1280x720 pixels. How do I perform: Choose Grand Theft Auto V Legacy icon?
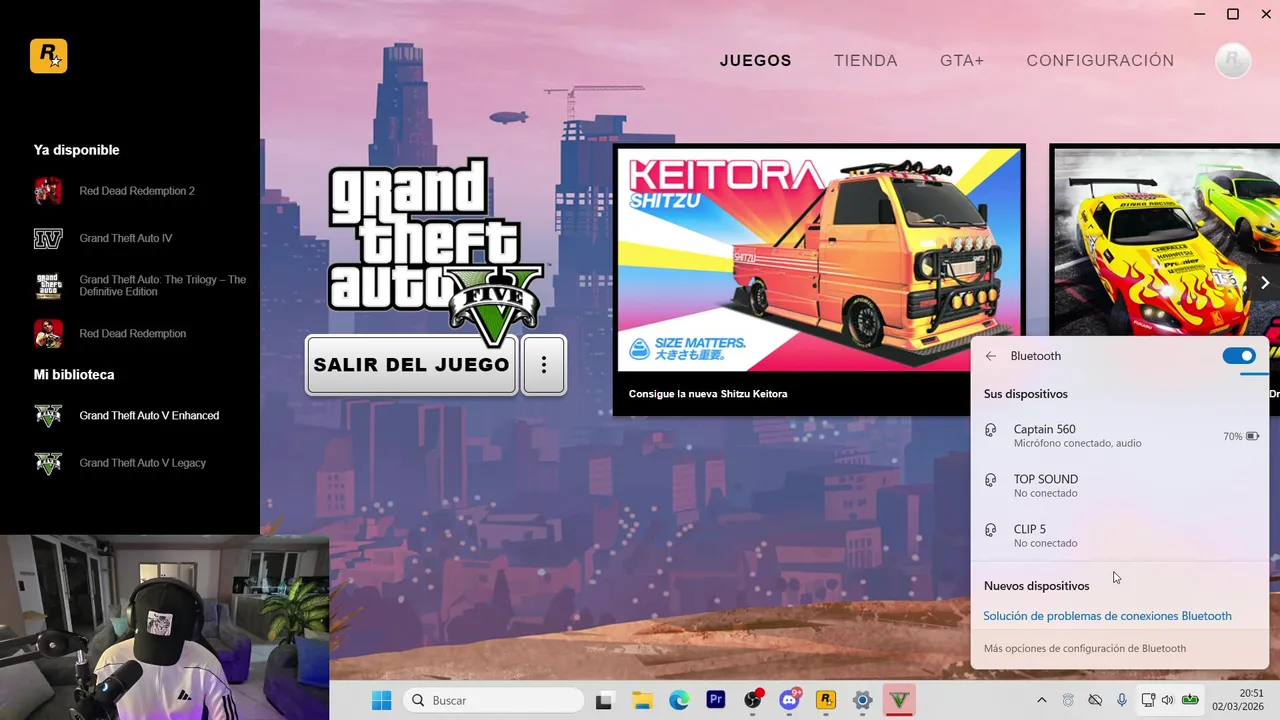click(x=48, y=463)
